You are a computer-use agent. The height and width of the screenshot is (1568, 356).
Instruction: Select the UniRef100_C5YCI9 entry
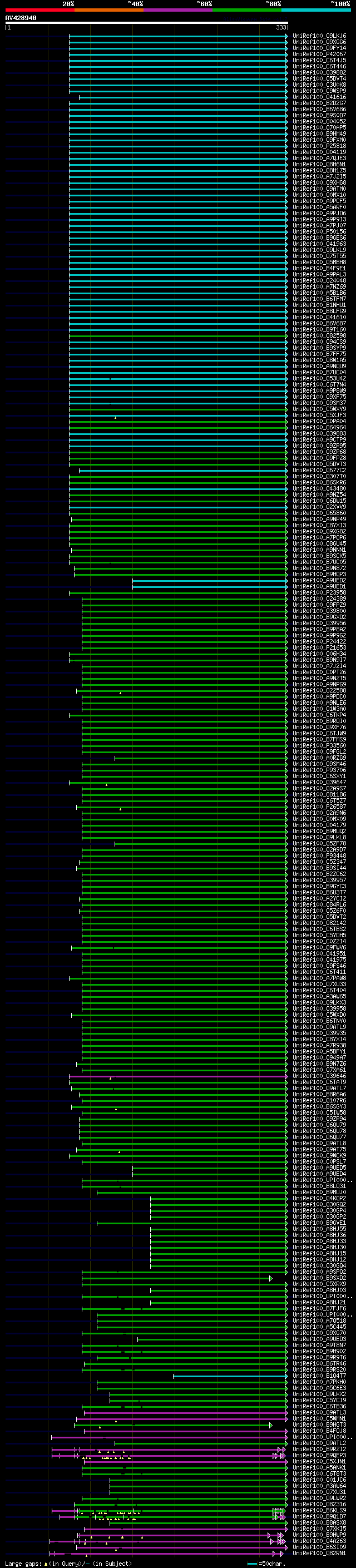pyautogui.click(x=319, y=1401)
